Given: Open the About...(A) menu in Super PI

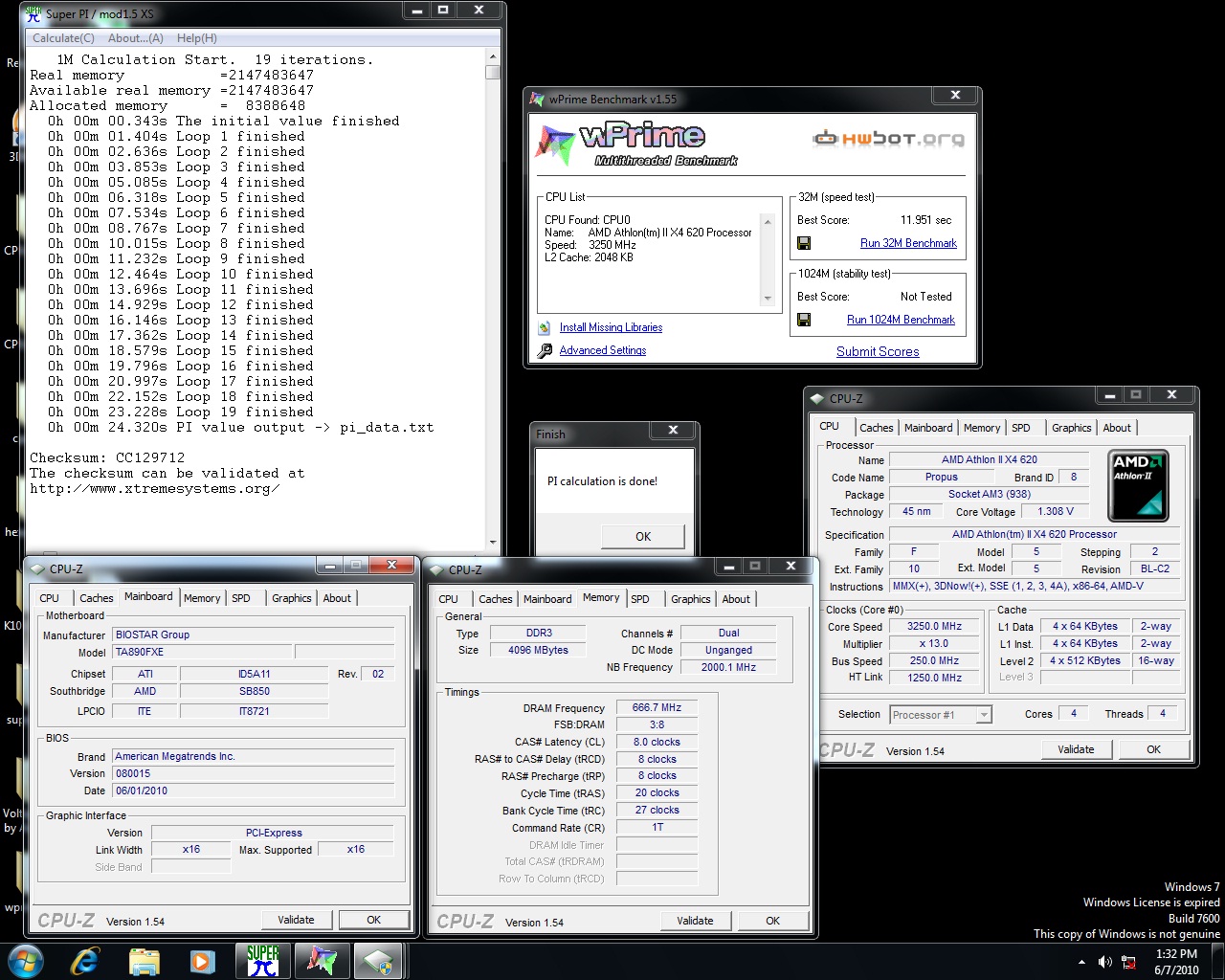Looking at the screenshot, I should click(x=136, y=38).
